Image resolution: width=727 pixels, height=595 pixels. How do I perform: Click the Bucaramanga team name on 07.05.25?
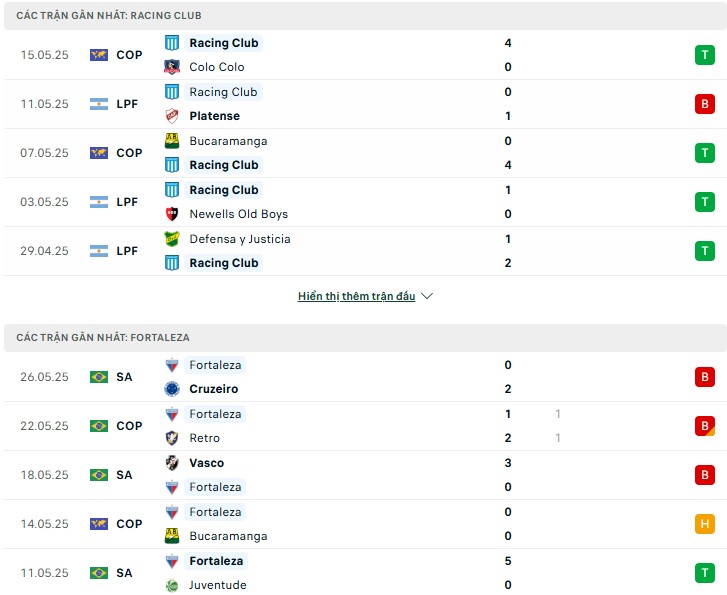pyautogui.click(x=228, y=141)
